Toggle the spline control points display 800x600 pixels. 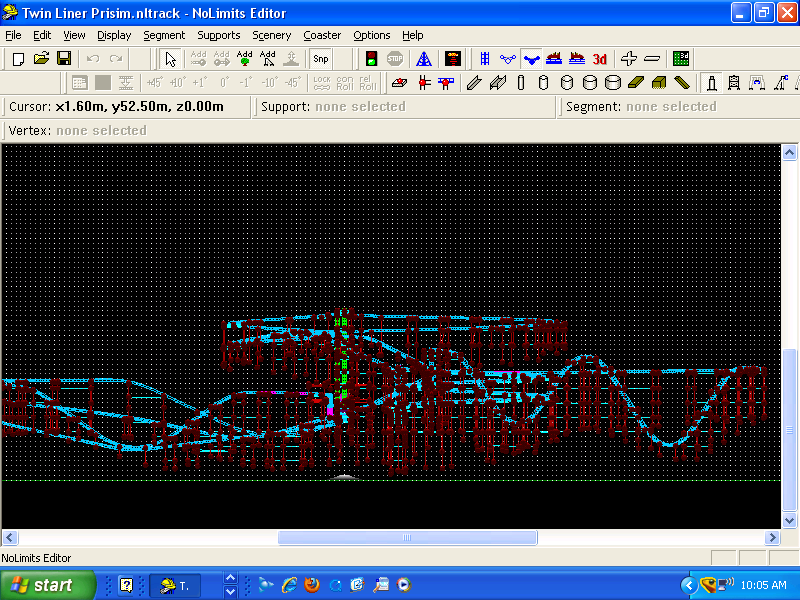(508, 59)
